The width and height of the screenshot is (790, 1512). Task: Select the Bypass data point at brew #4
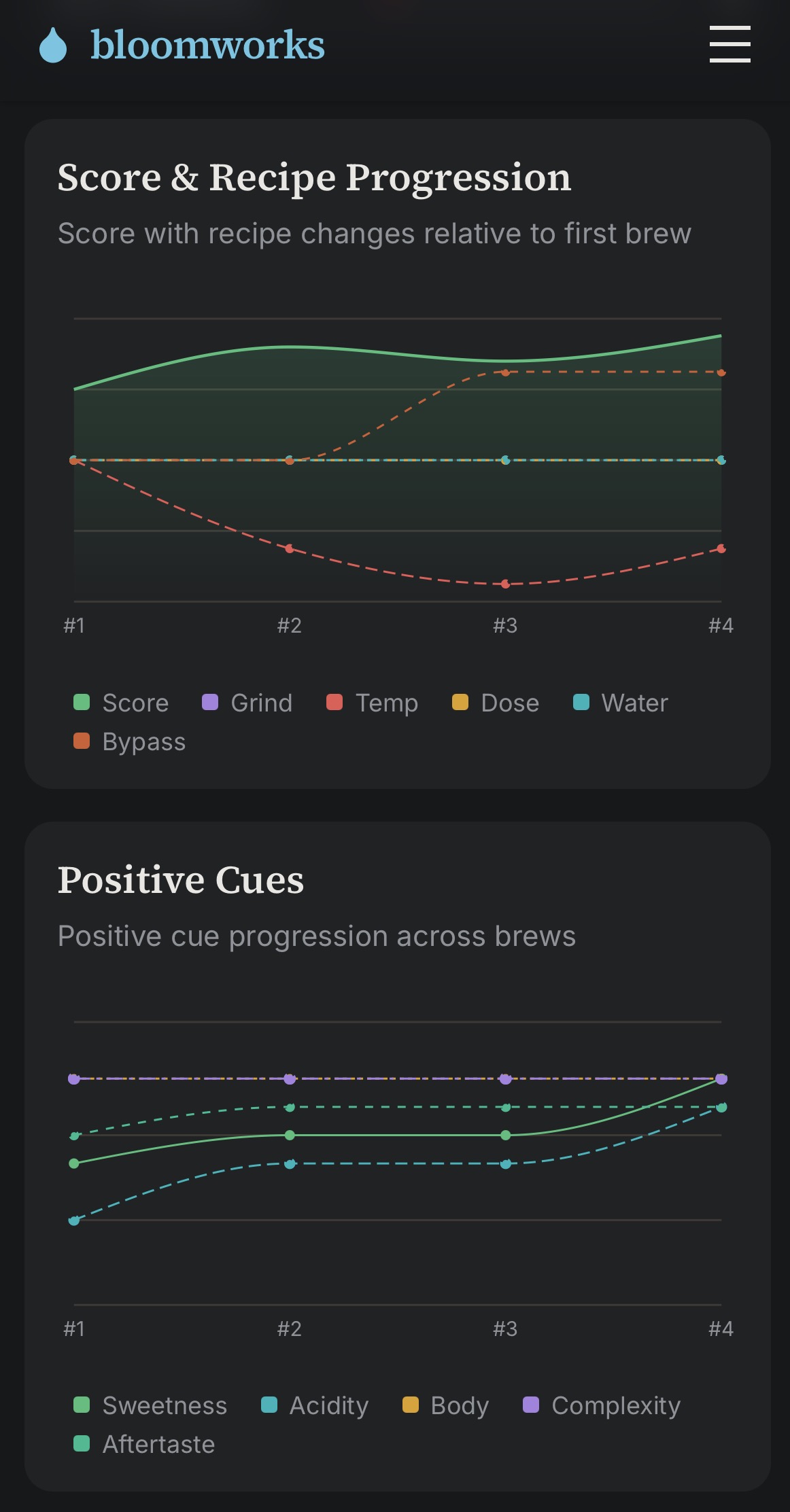(x=721, y=372)
